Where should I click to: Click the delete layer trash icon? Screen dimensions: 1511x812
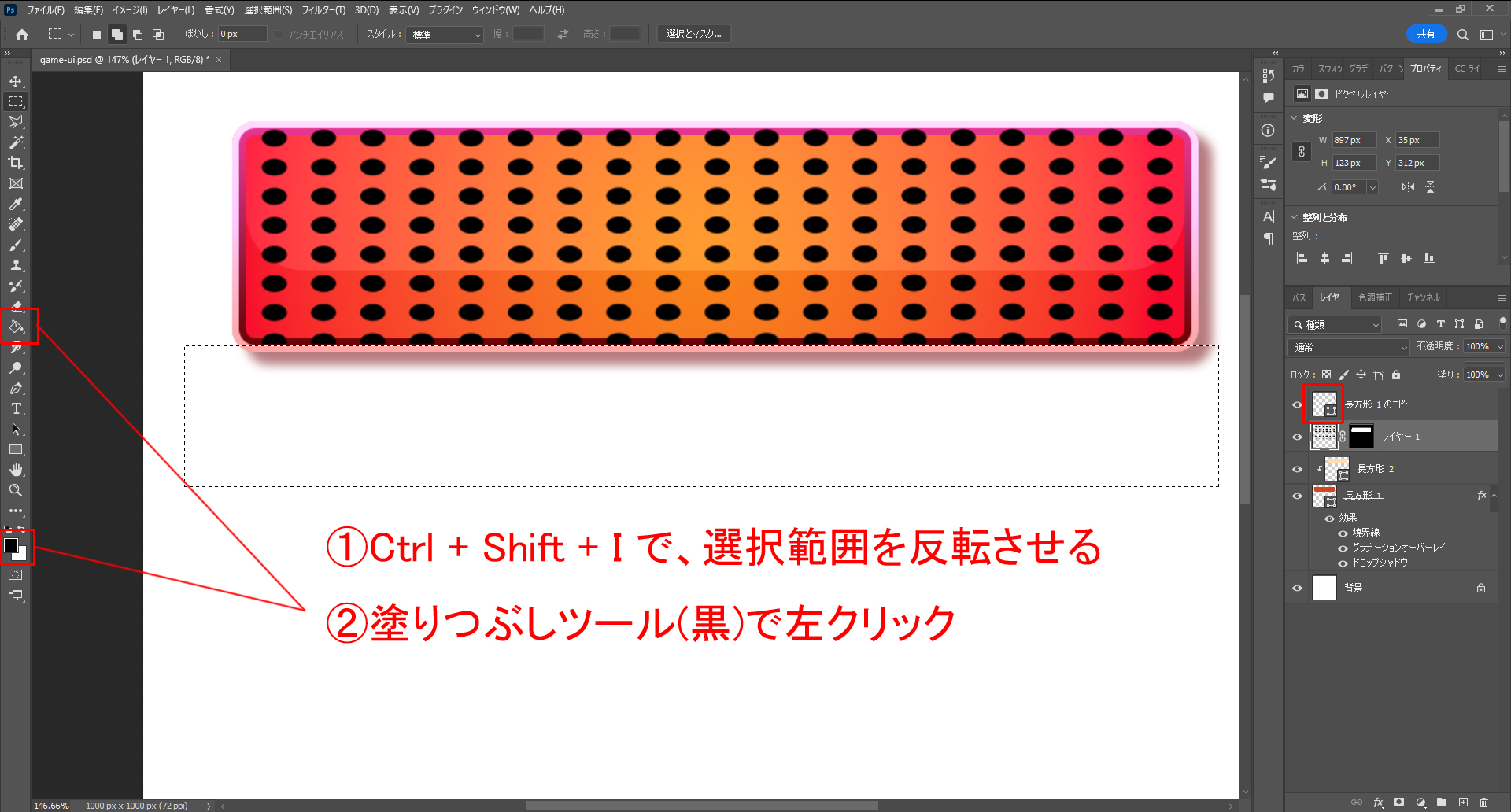[1483, 803]
